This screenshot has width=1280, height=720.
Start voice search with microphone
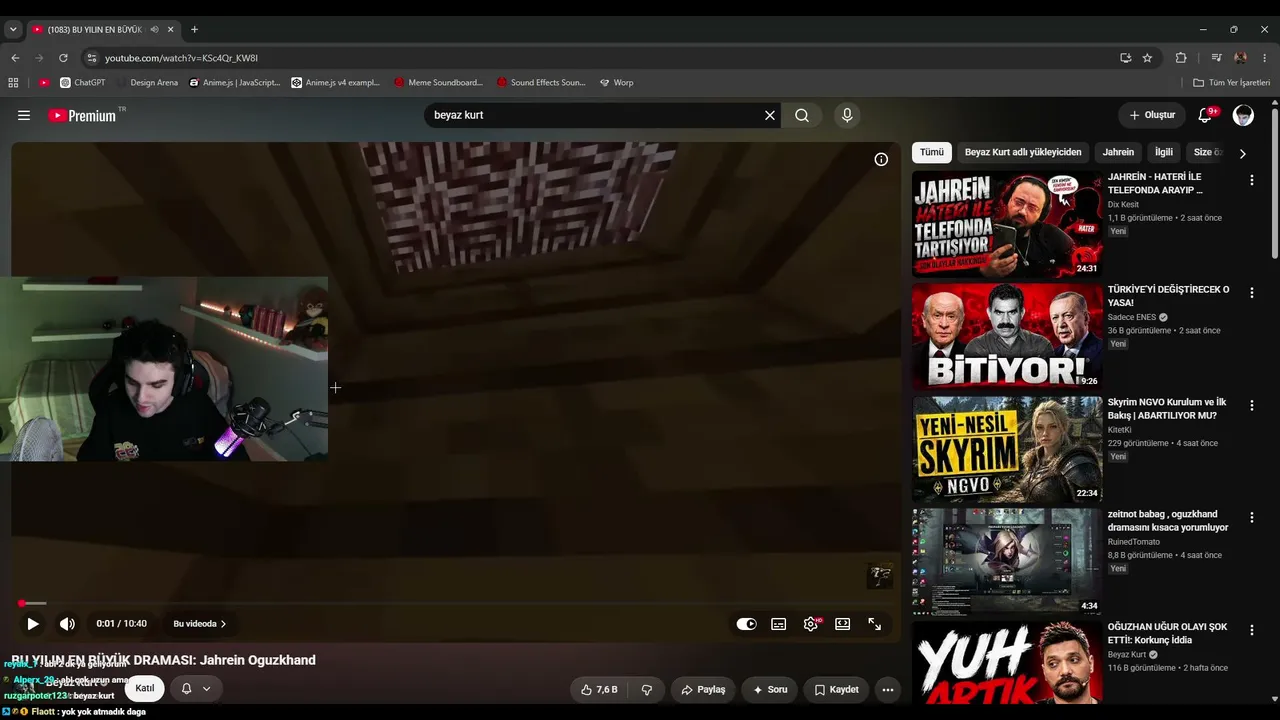point(847,115)
